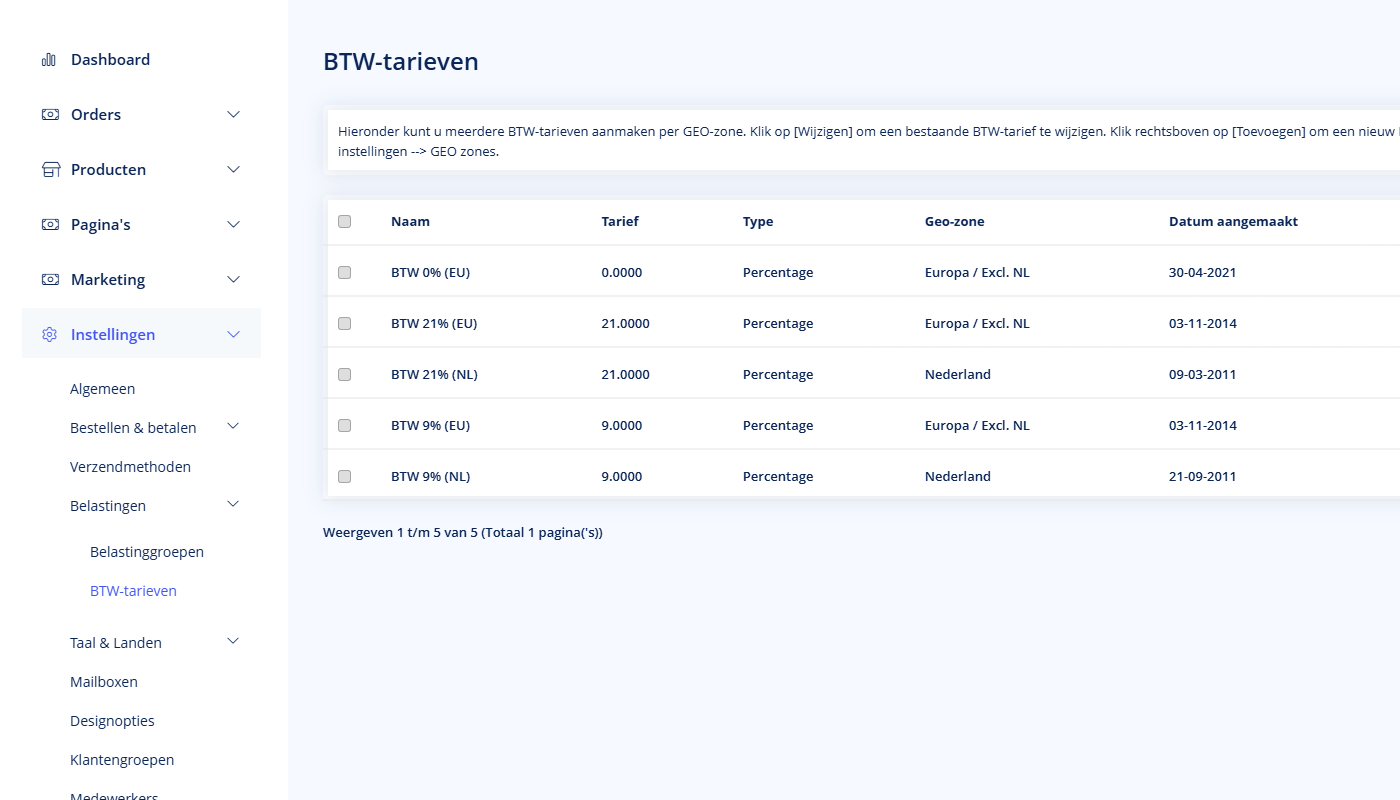Switch to the Verzendmethoden settings
Image resolution: width=1400 pixels, height=800 pixels.
click(x=130, y=466)
